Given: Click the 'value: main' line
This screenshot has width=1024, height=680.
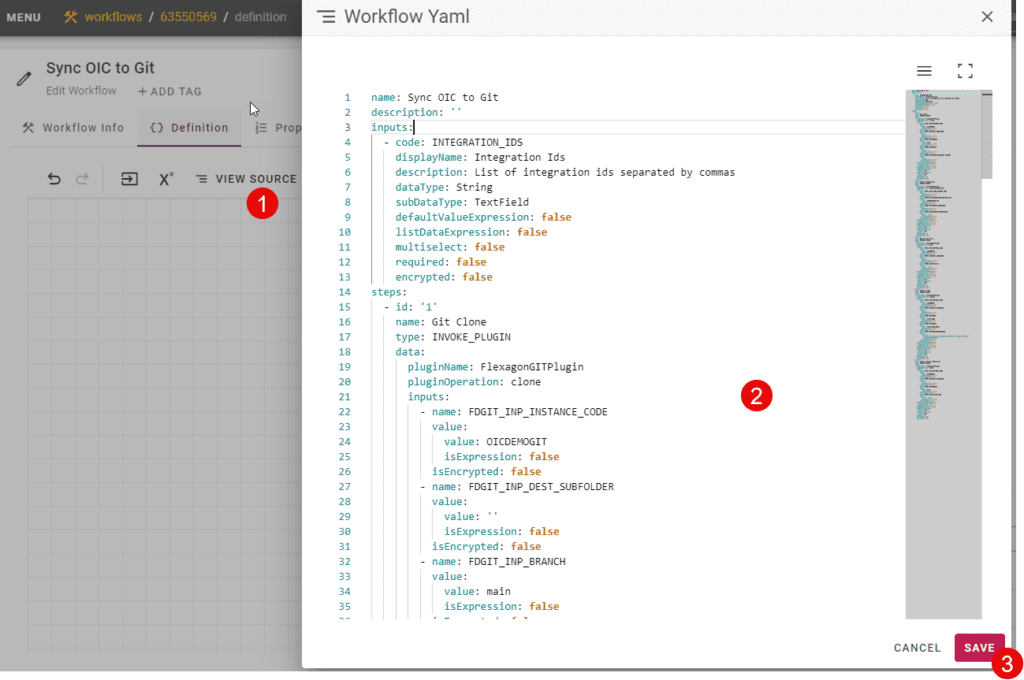Looking at the screenshot, I should [477, 592].
